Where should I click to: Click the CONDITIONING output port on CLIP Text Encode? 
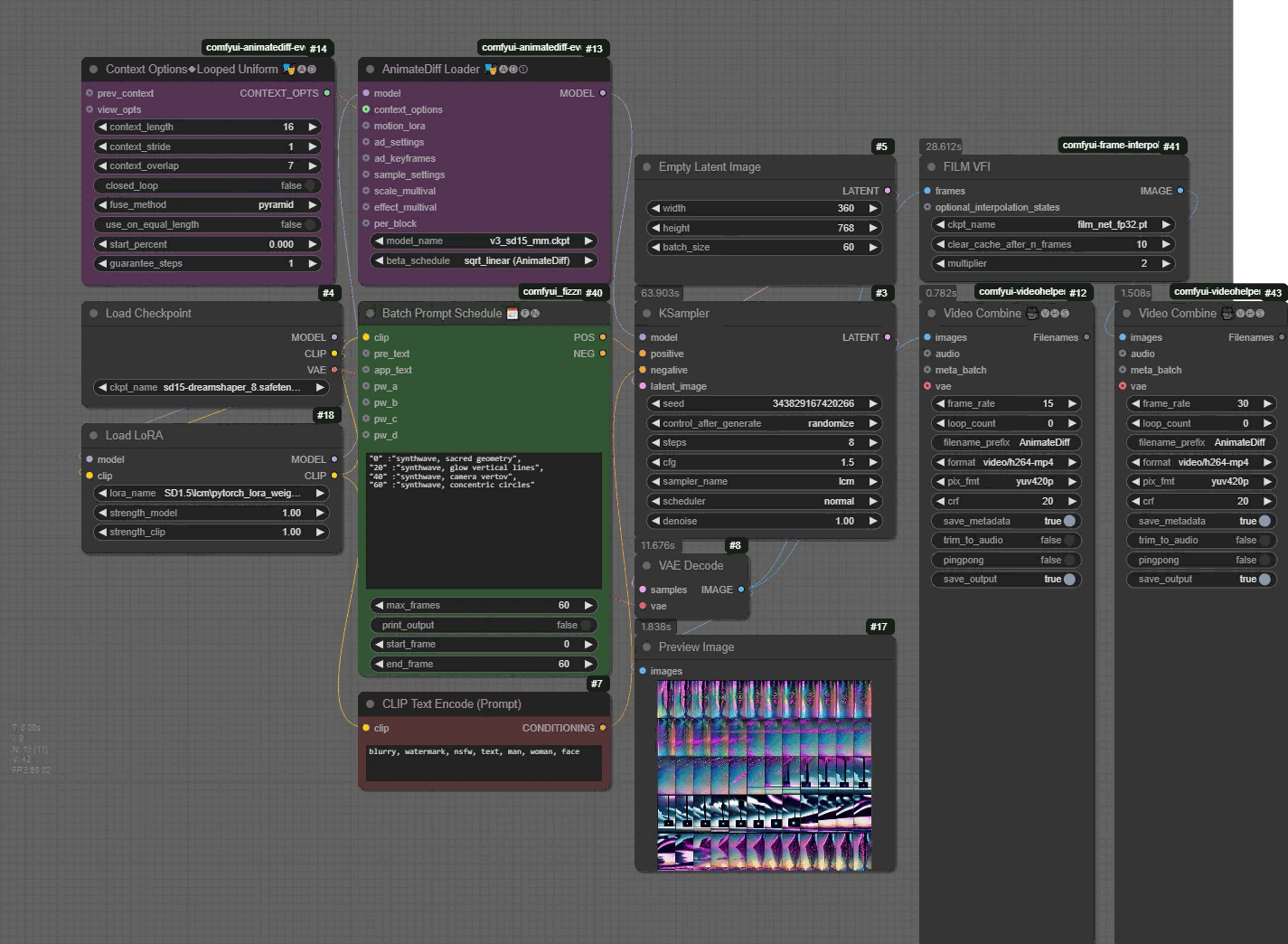tap(603, 728)
